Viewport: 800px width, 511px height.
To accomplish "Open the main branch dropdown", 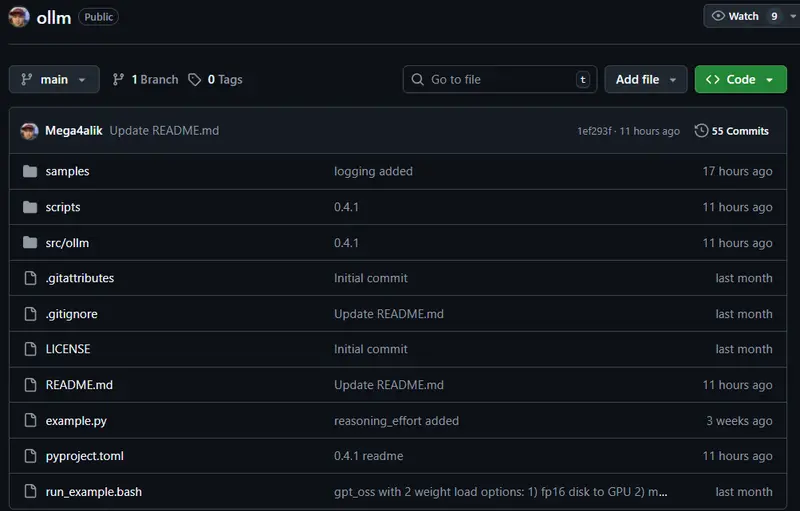I will [x=54, y=80].
